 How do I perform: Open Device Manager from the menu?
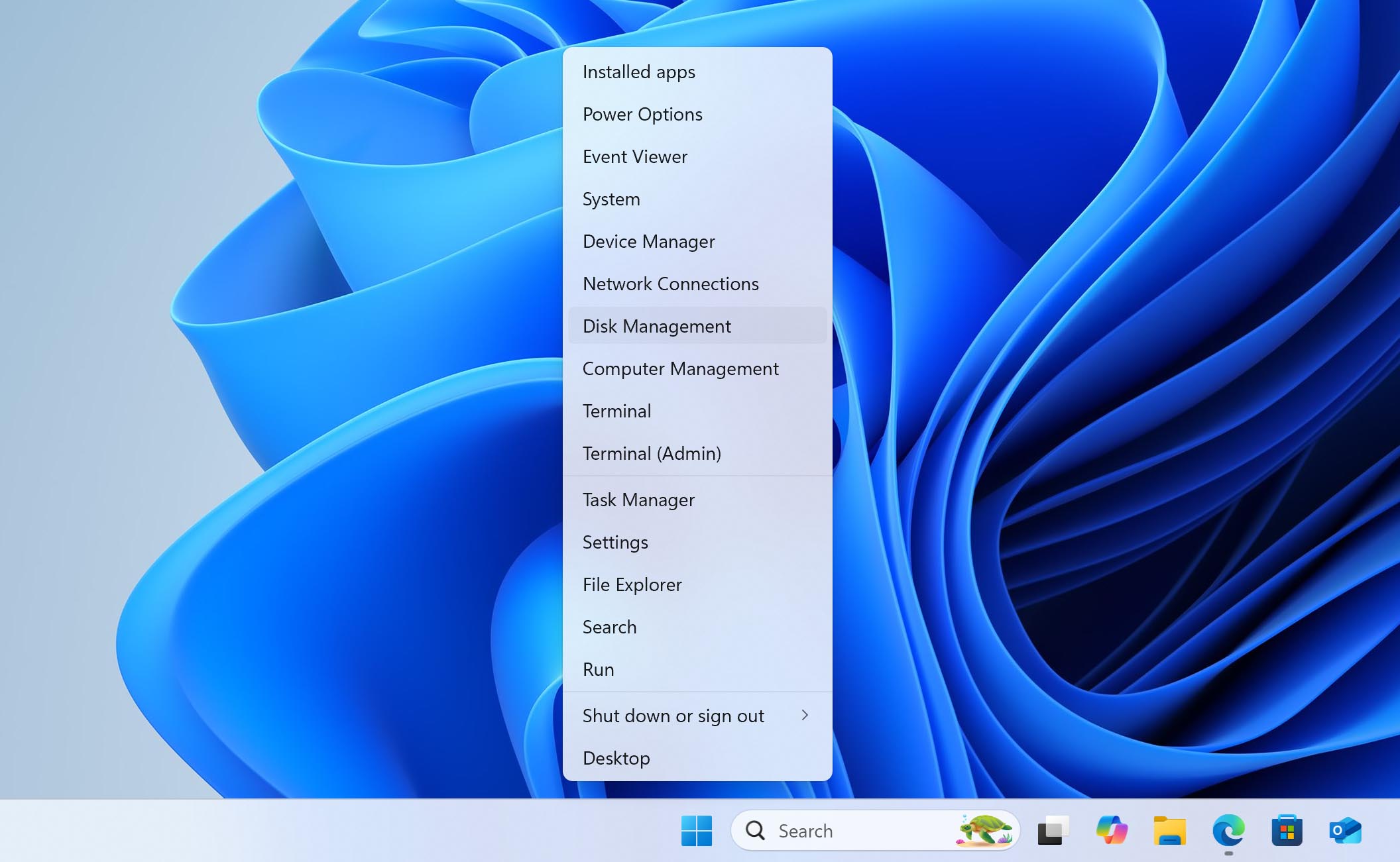click(697, 241)
